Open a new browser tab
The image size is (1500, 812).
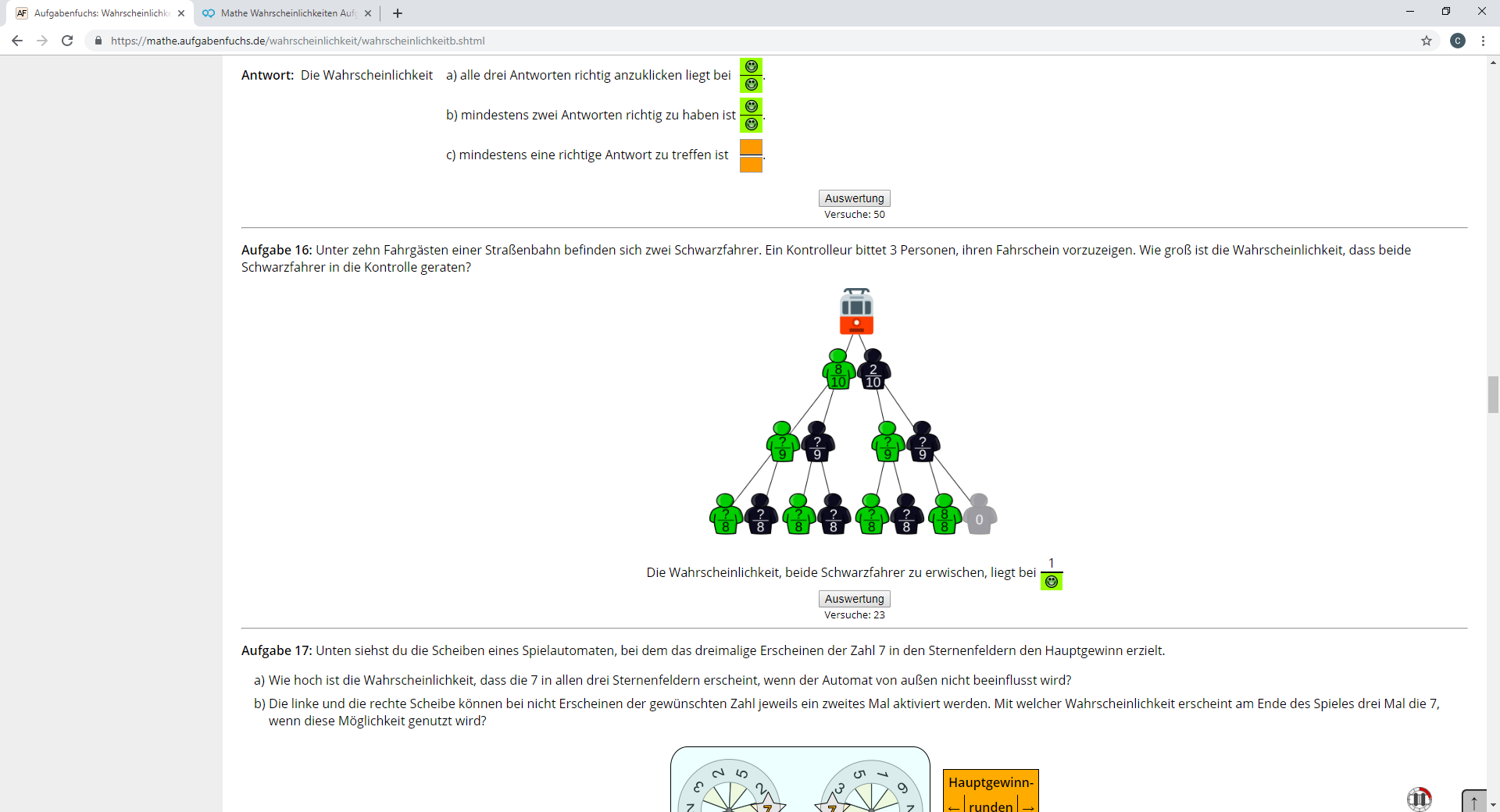398,13
